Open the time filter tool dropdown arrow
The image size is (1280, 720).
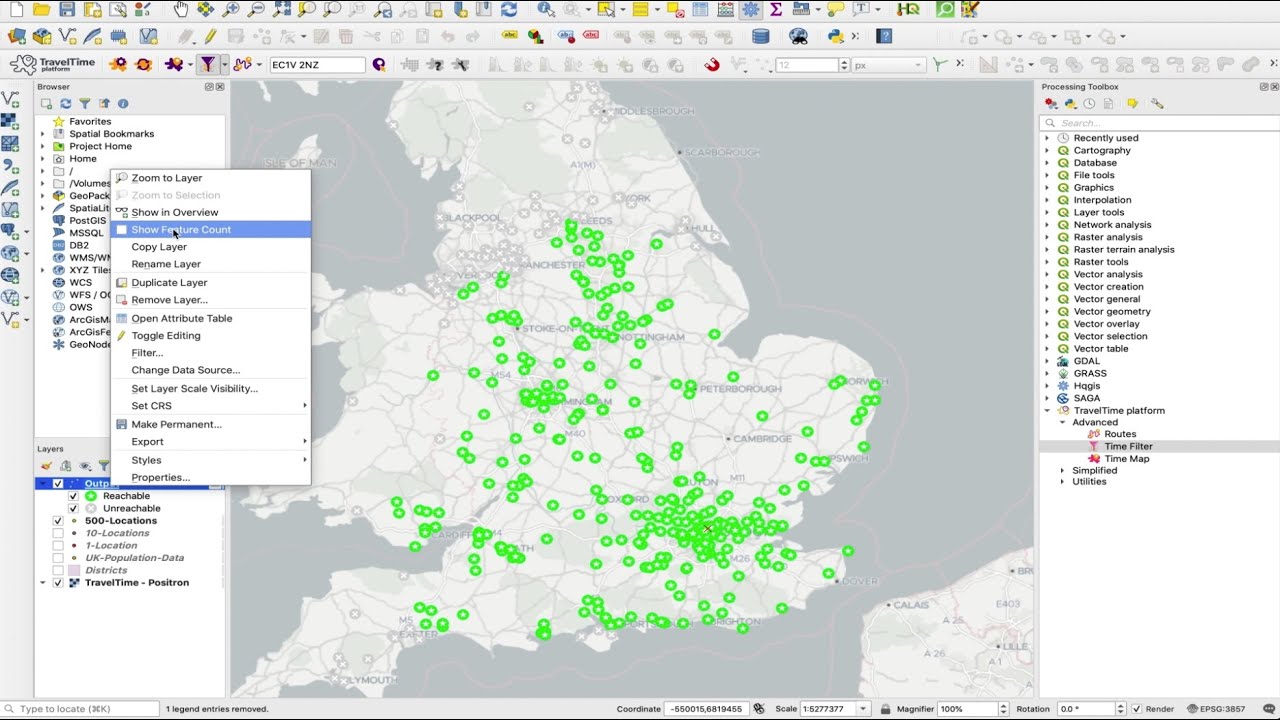(223, 64)
